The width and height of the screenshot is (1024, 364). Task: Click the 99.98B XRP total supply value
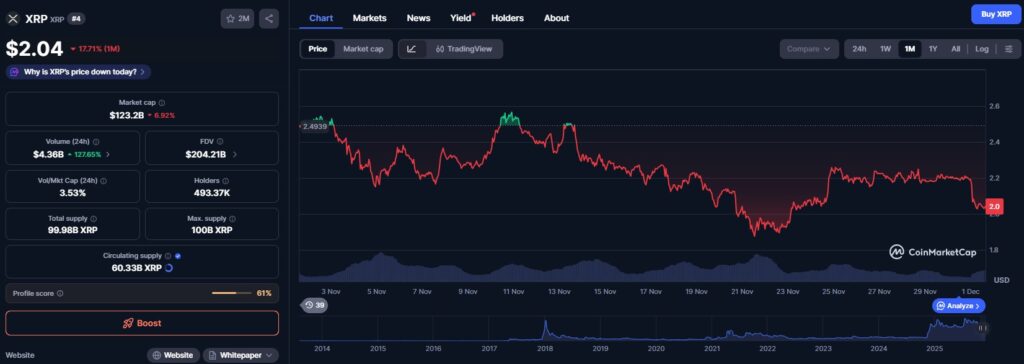[x=72, y=230]
